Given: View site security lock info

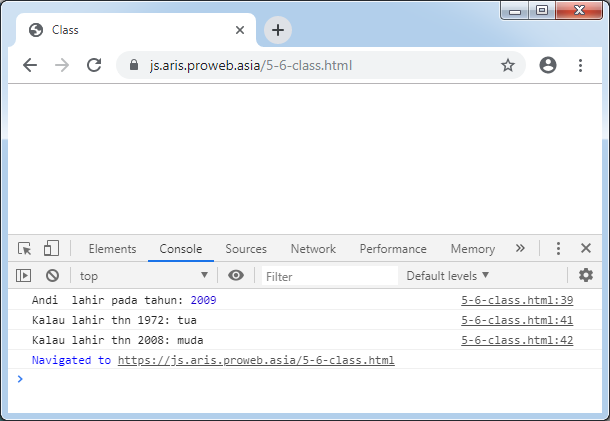Looking at the screenshot, I should 134,65.
